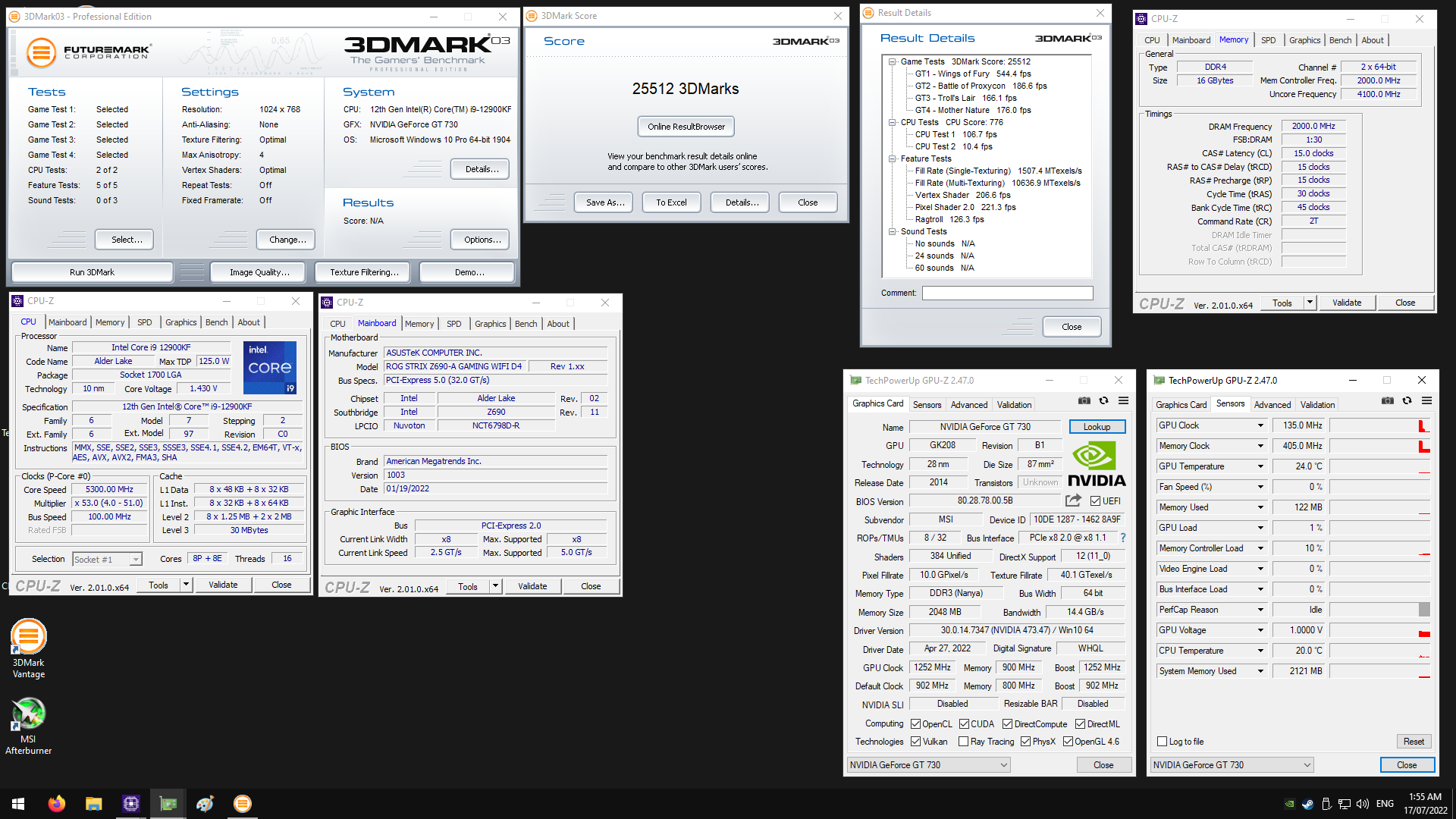
Task: Open Memory Controller Load sensor dropdown
Action: 1260,548
